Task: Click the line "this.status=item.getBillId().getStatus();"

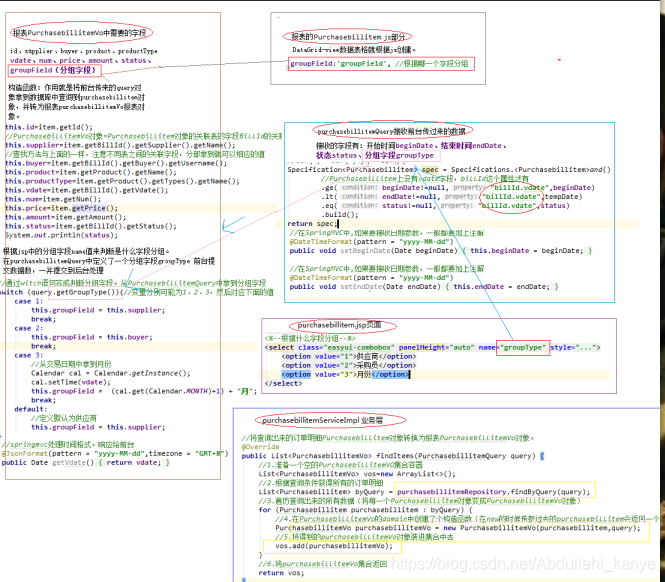Action: (x=91, y=226)
